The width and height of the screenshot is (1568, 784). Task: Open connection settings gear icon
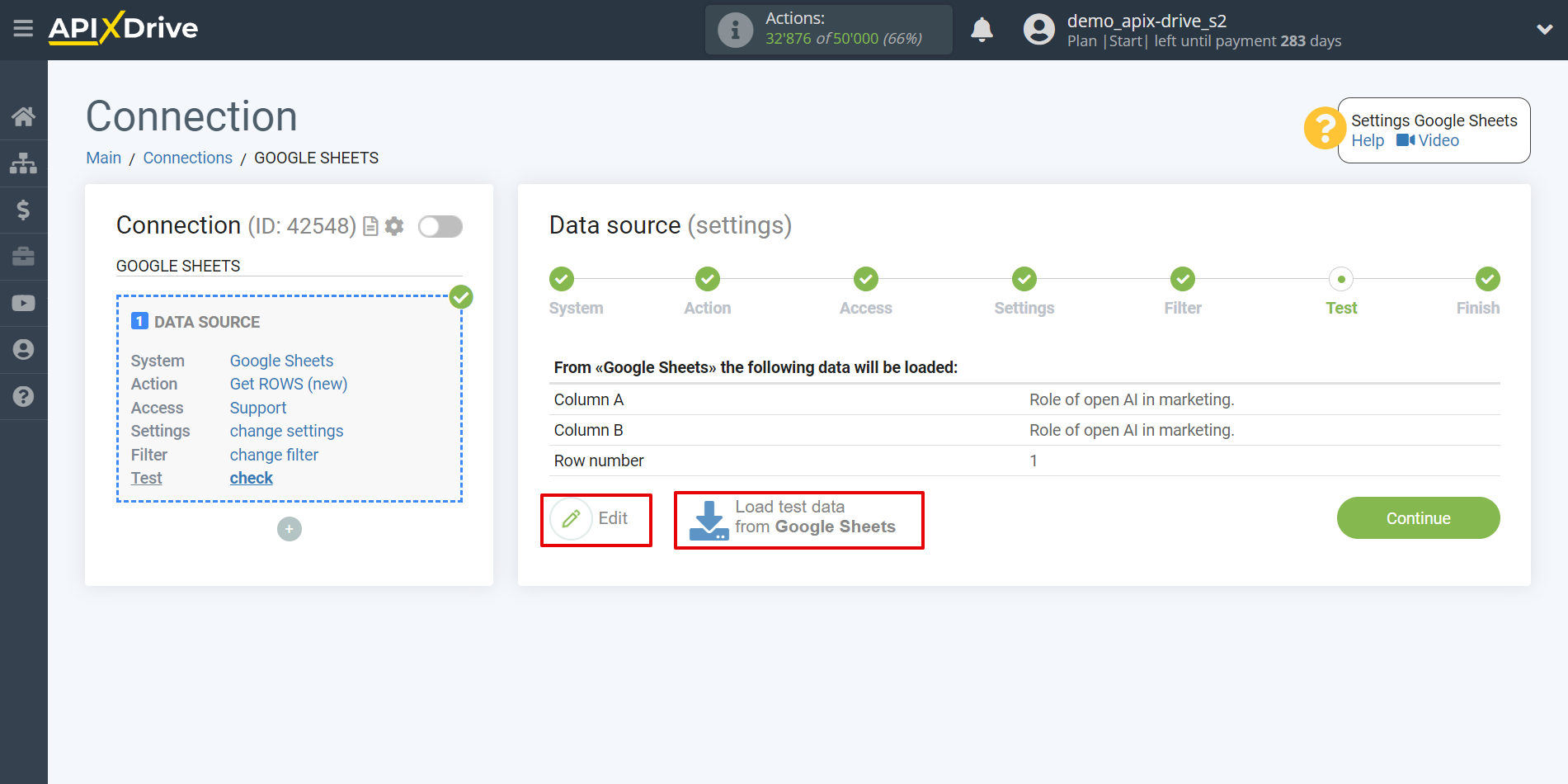pos(394,226)
